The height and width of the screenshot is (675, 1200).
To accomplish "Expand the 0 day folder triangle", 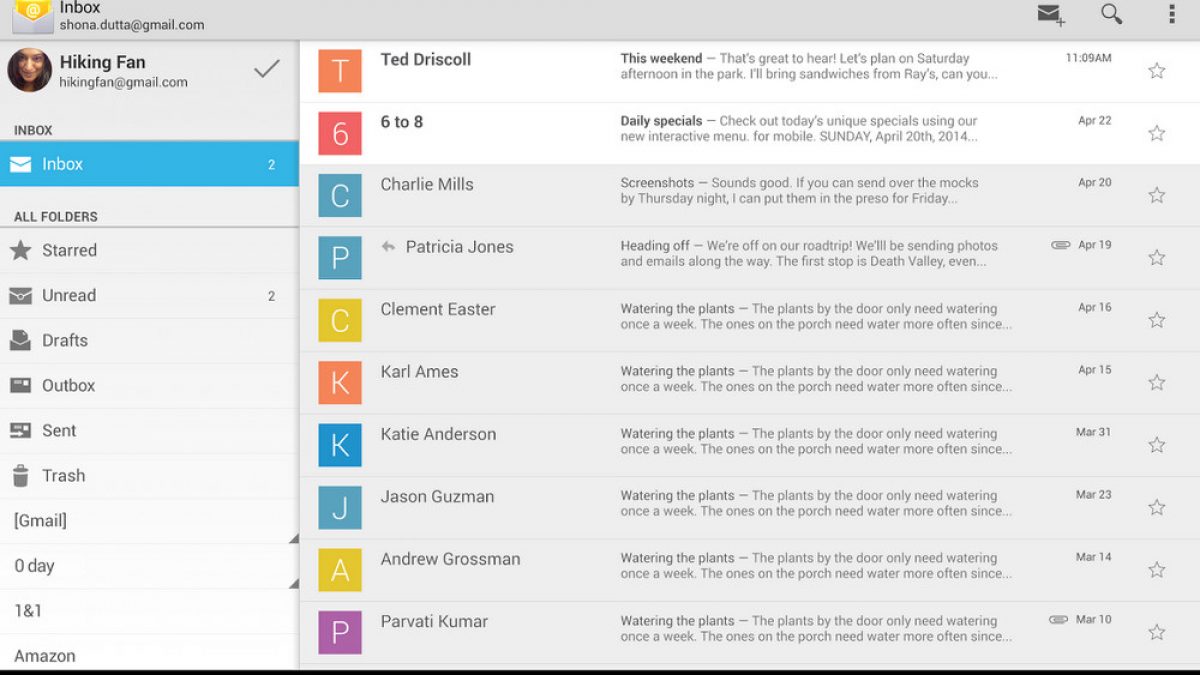I will 293,583.
